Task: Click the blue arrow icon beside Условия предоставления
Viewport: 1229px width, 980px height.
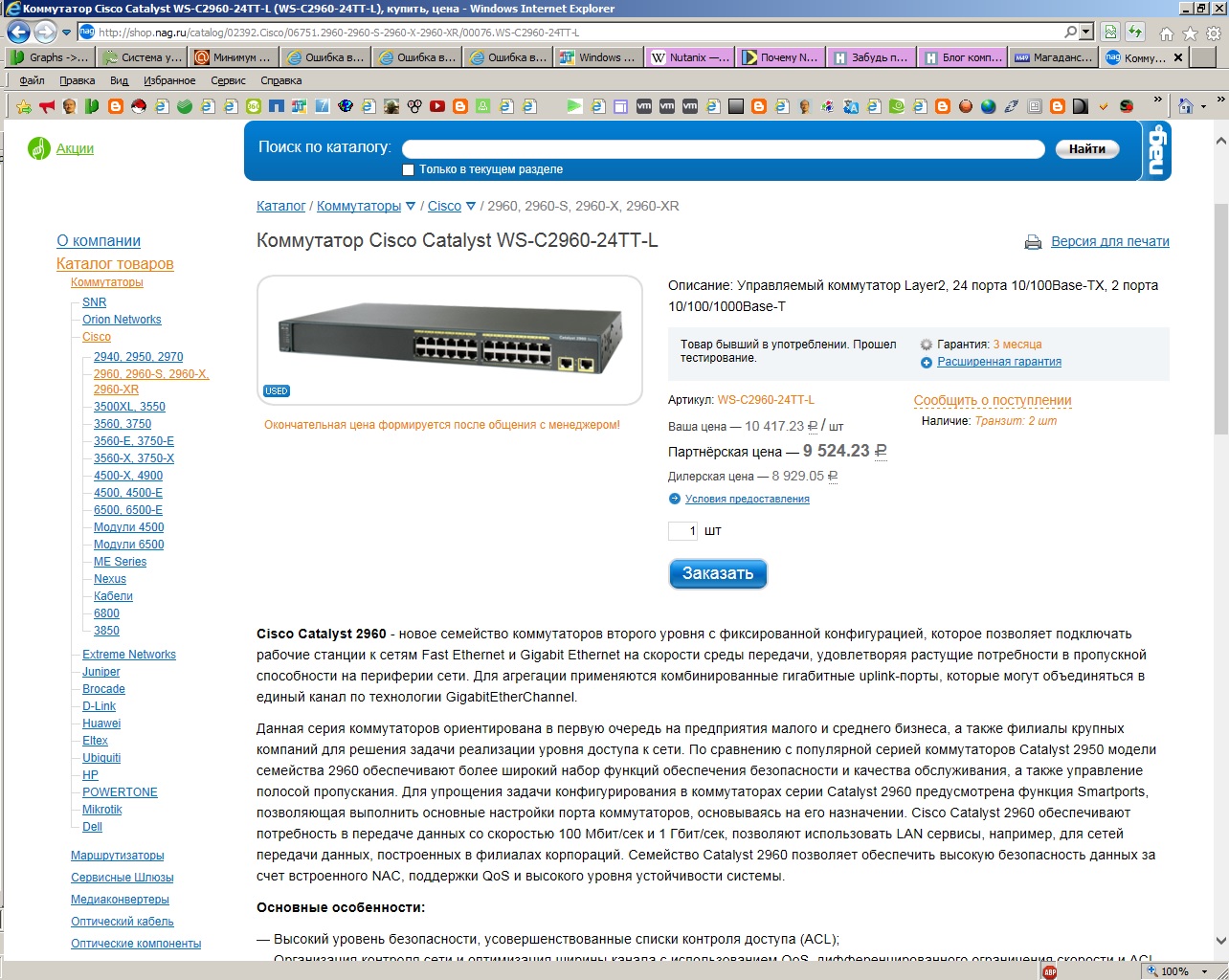Action: [674, 499]
